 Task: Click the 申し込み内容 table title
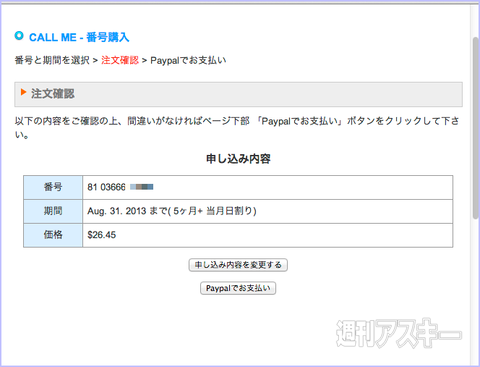point(238,159)
